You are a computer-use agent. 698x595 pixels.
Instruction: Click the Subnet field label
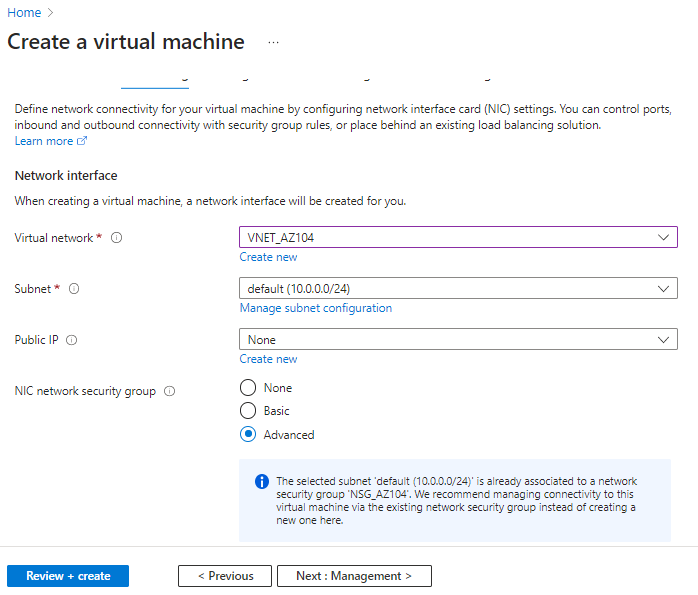[32, 289]
